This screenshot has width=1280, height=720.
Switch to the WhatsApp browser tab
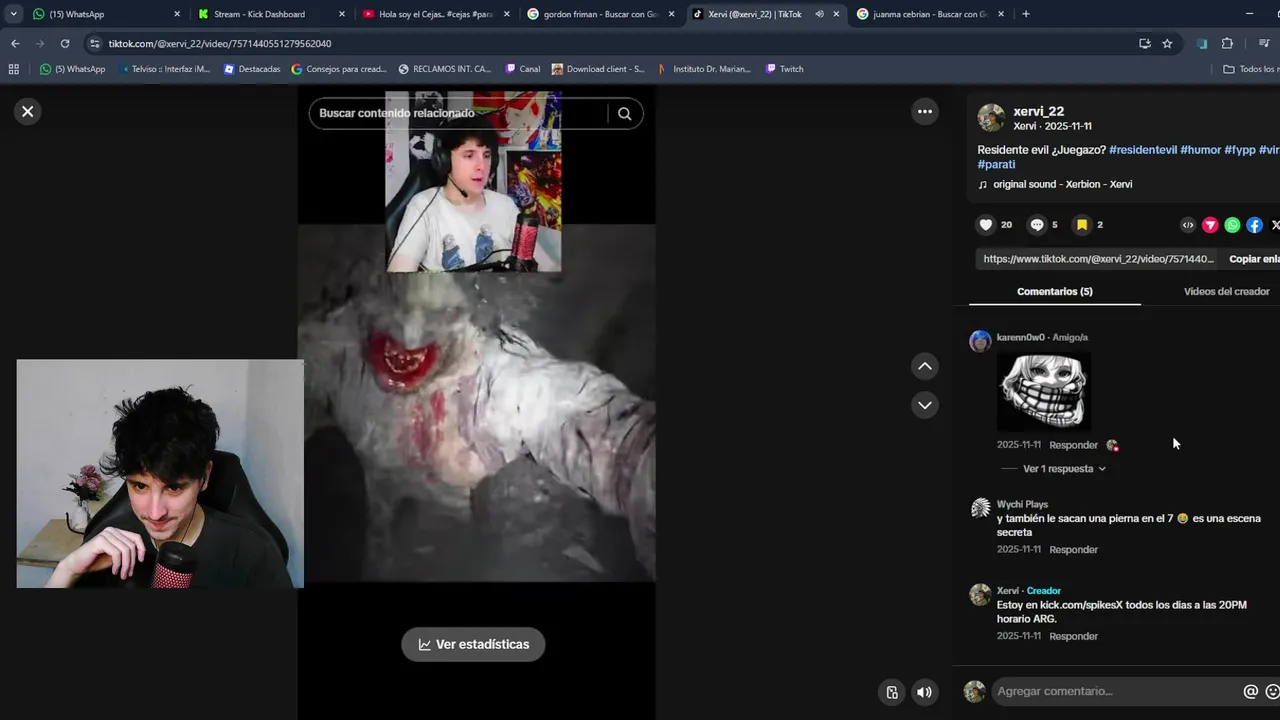click(x=105, y=14)
